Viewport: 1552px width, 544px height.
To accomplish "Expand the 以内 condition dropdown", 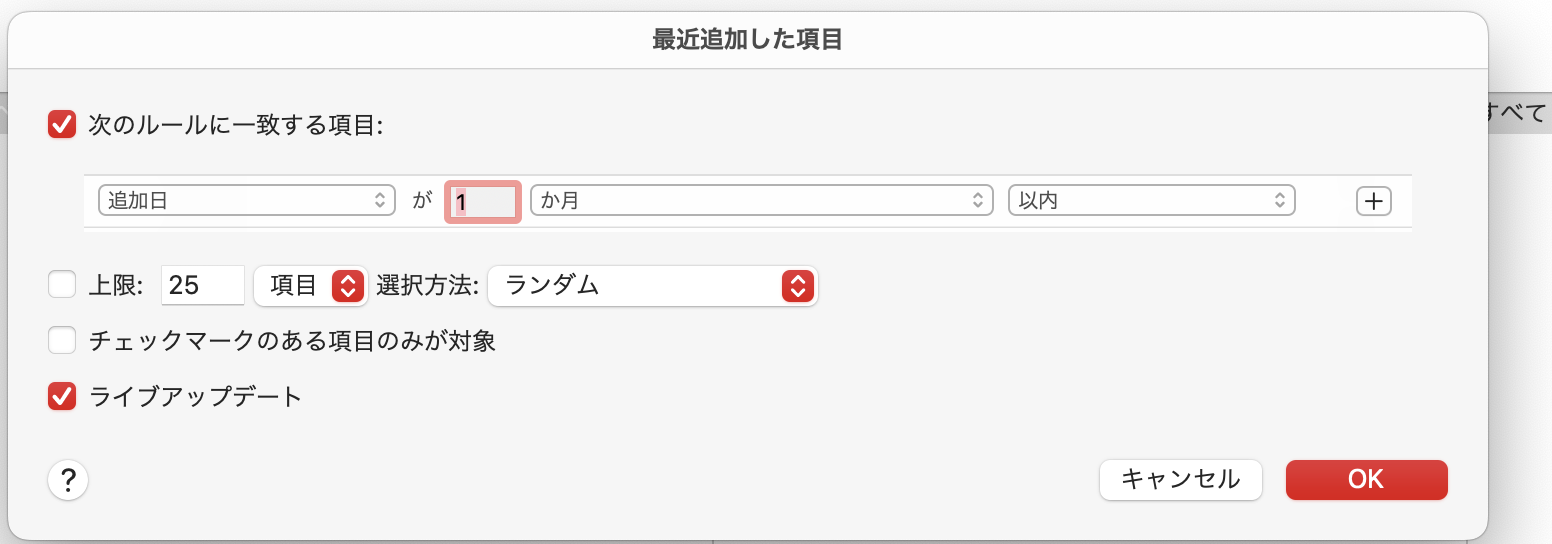I will 1151,200.
